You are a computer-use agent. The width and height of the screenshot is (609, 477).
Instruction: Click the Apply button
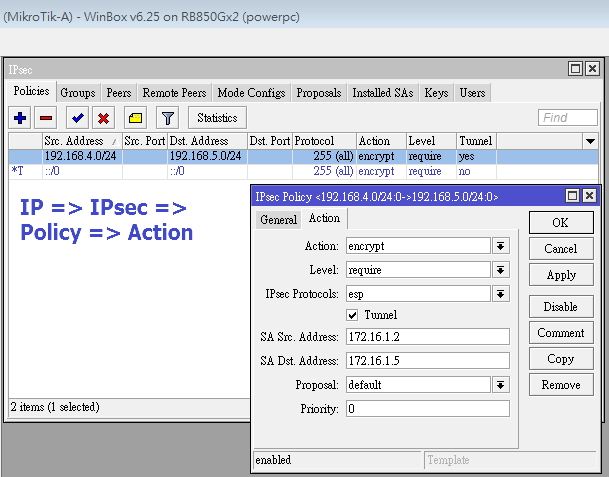(x=561, y=275)
